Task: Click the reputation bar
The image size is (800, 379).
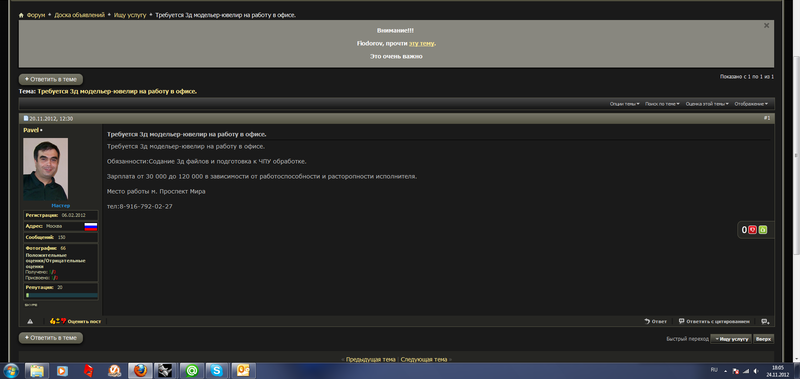Action: tap(61, 295)
